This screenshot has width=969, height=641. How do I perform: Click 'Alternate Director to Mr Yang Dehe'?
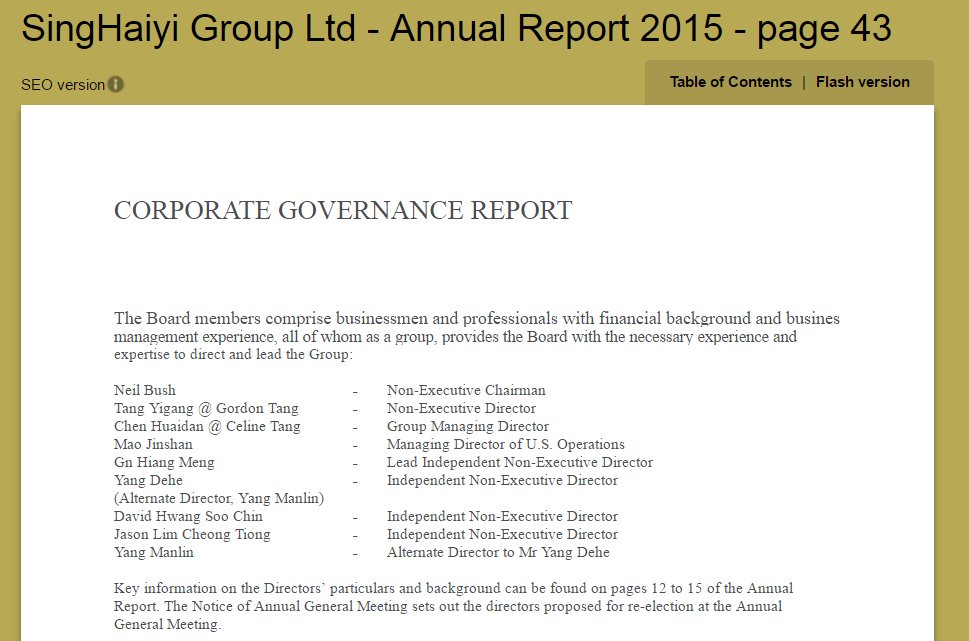498,552
